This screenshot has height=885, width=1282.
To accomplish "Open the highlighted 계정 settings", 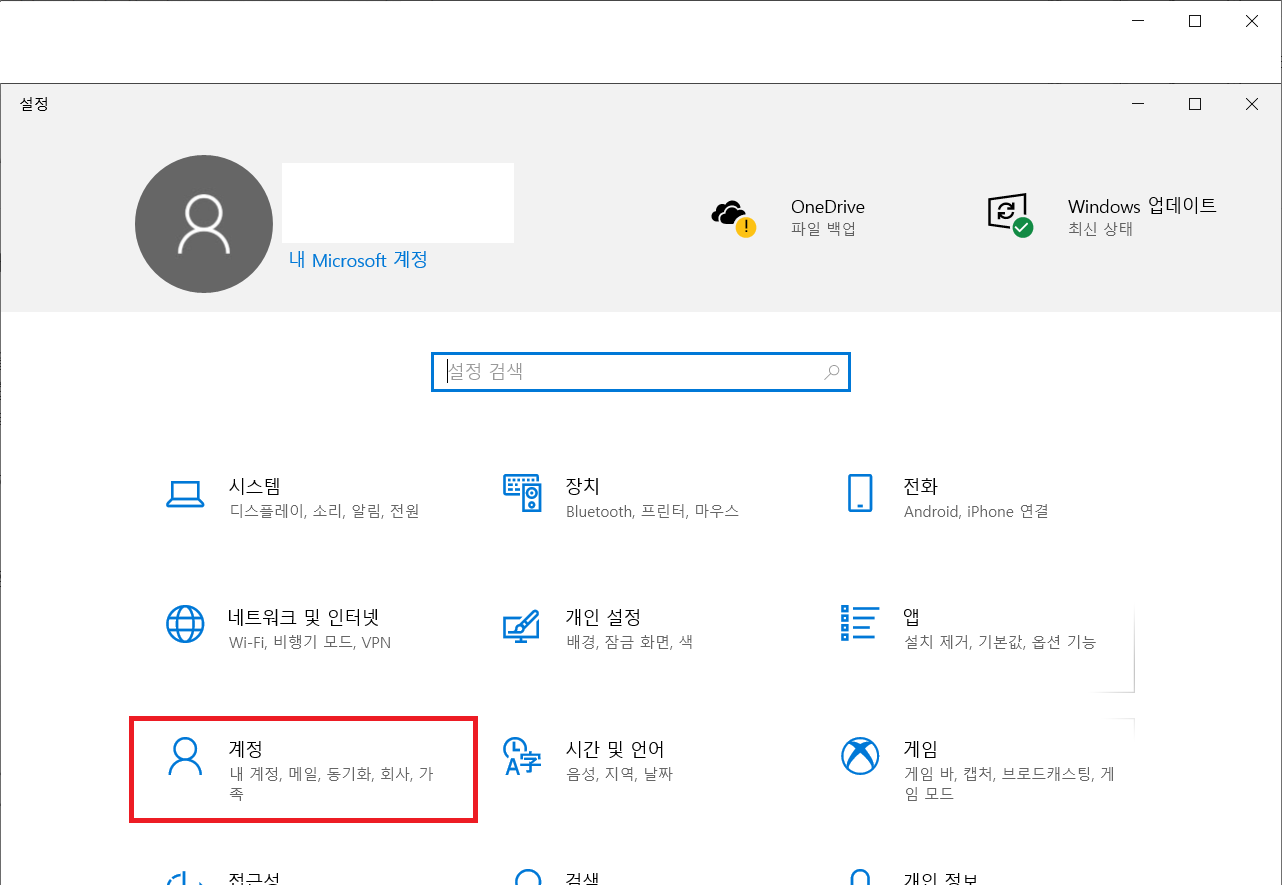I will 303,770.
